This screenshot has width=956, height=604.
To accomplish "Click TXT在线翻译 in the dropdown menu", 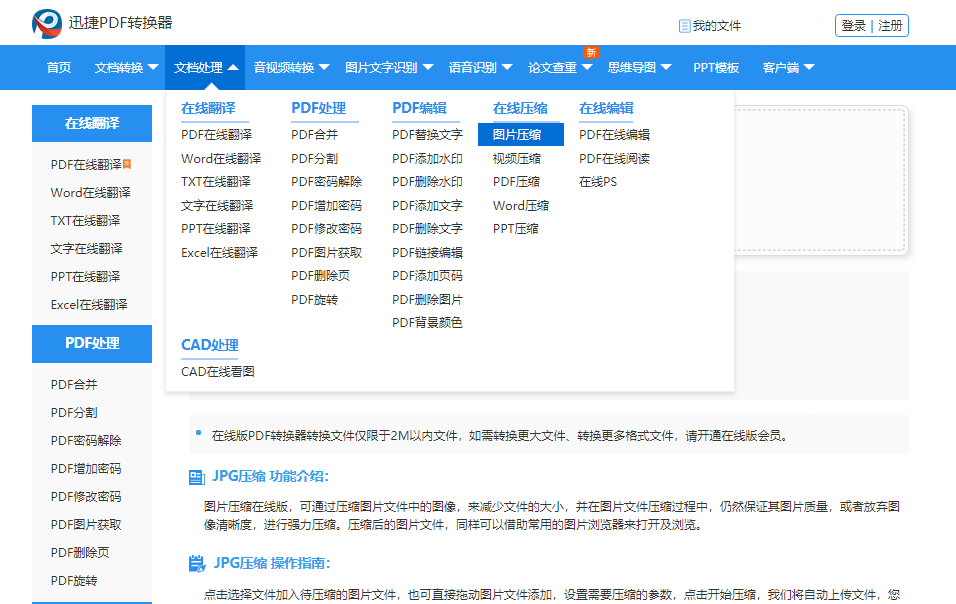I will (216, 182).
